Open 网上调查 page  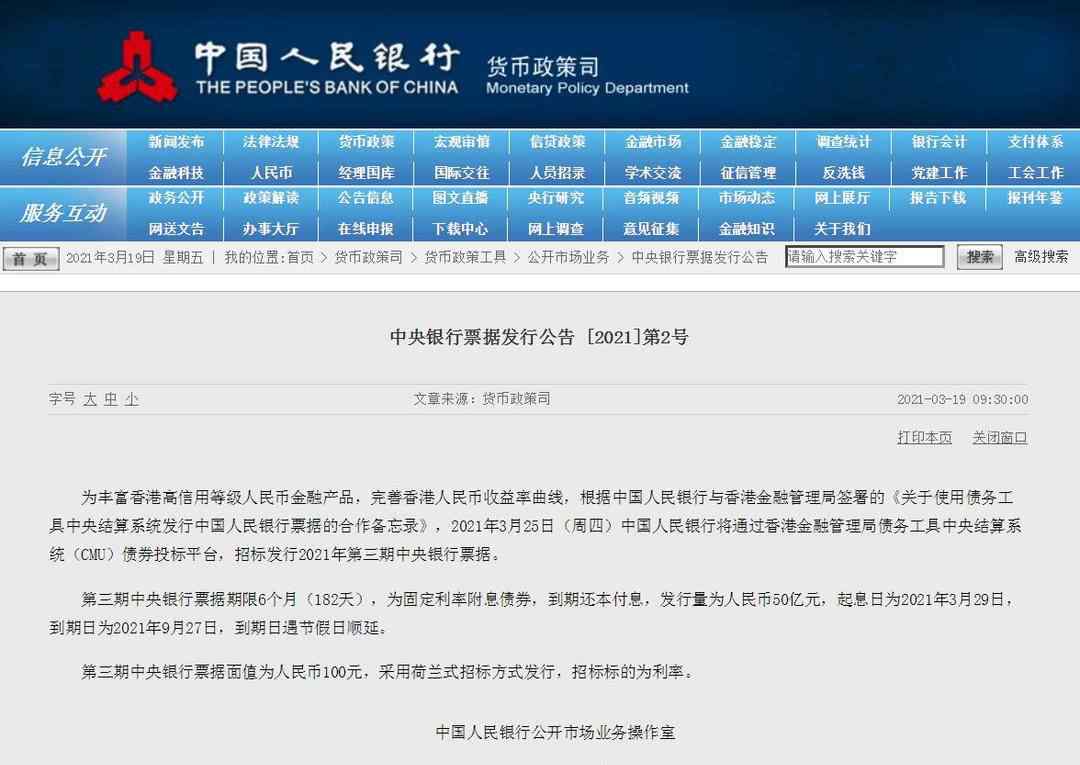(x=556, y=229)
